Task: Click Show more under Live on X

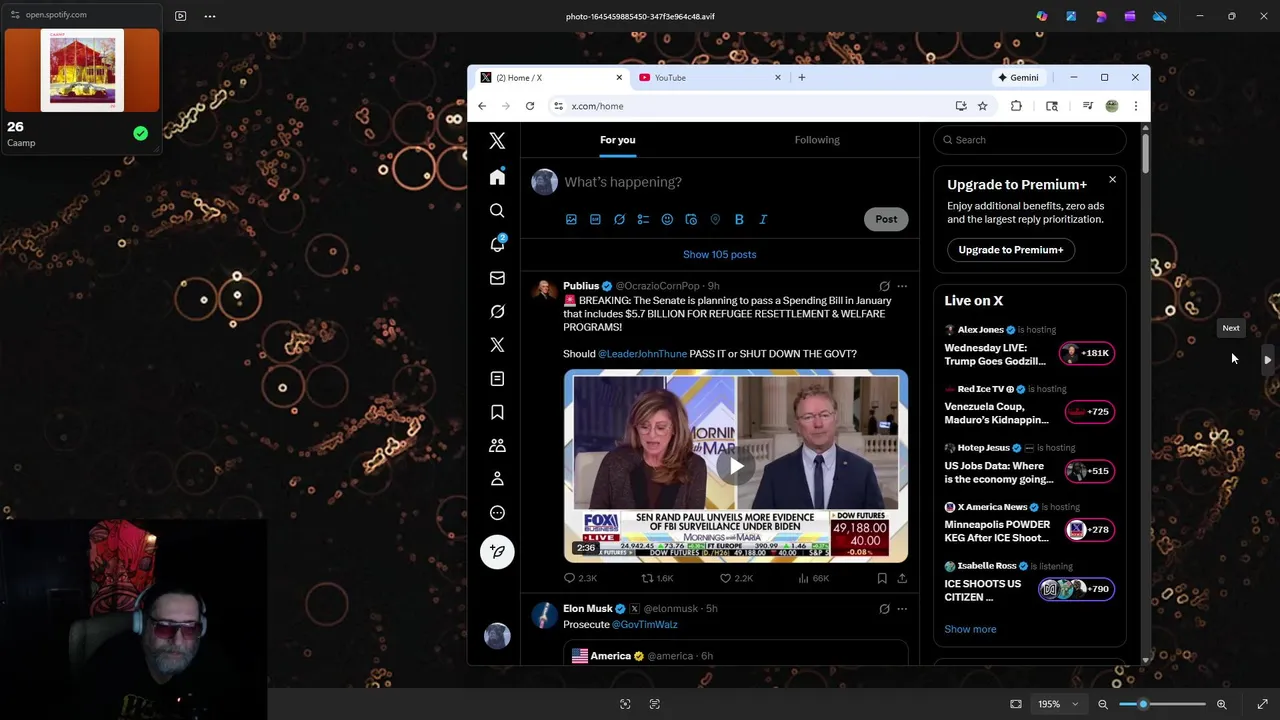Action: tap(970, 629)
